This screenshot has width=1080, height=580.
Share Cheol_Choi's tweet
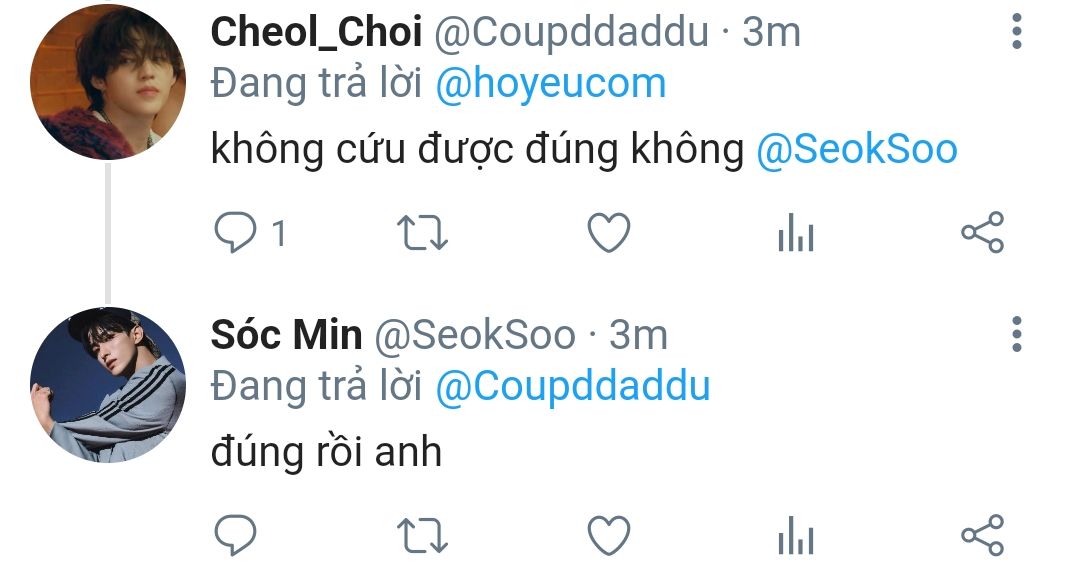coord(983,232)
